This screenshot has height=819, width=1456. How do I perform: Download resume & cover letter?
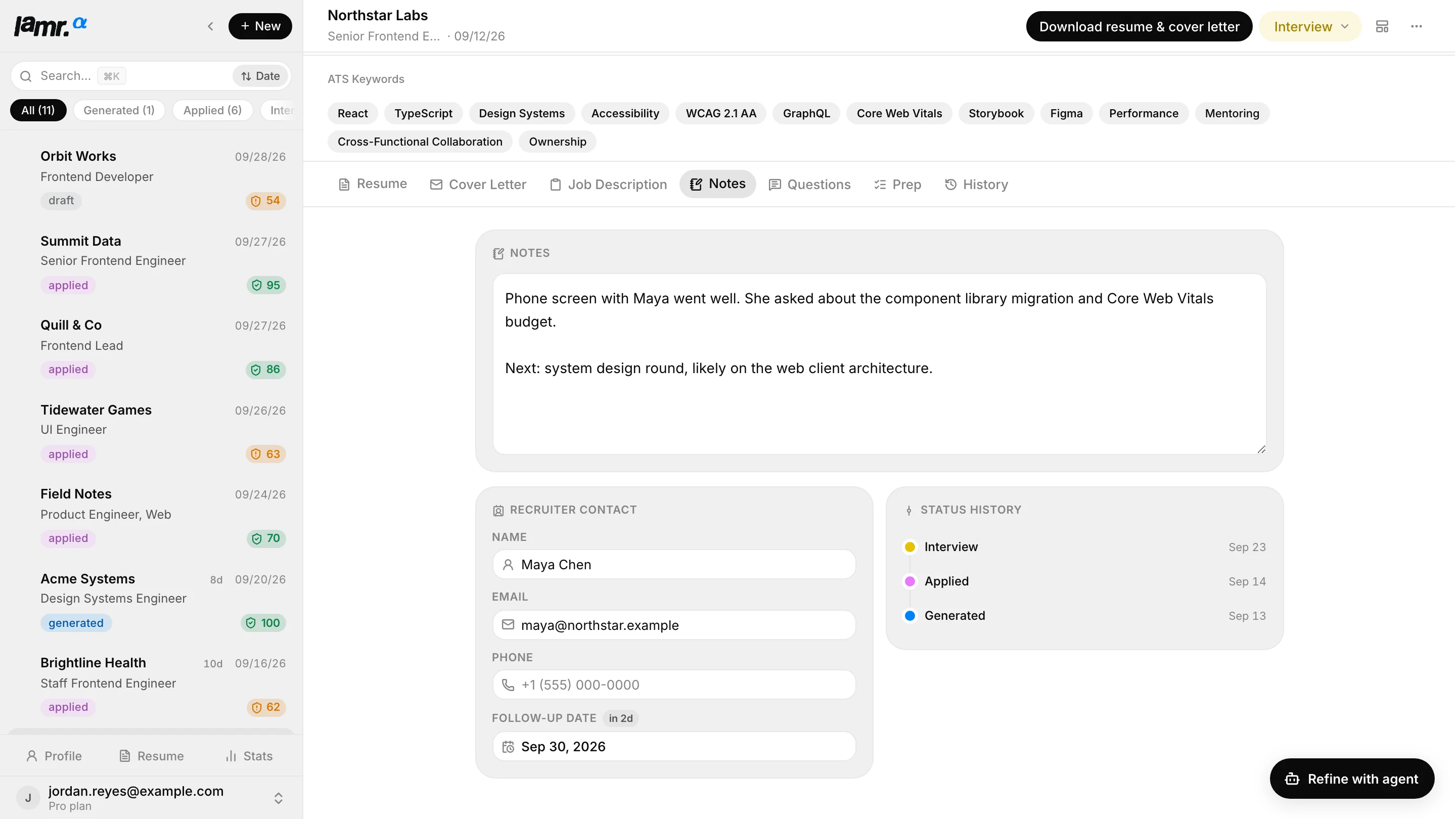point(1139,27)
